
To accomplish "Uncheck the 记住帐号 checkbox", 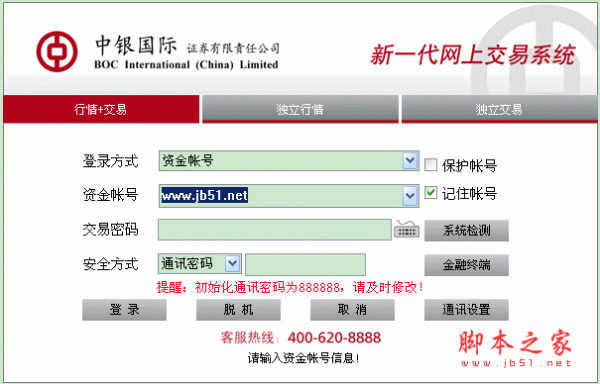I will (430, 192).
